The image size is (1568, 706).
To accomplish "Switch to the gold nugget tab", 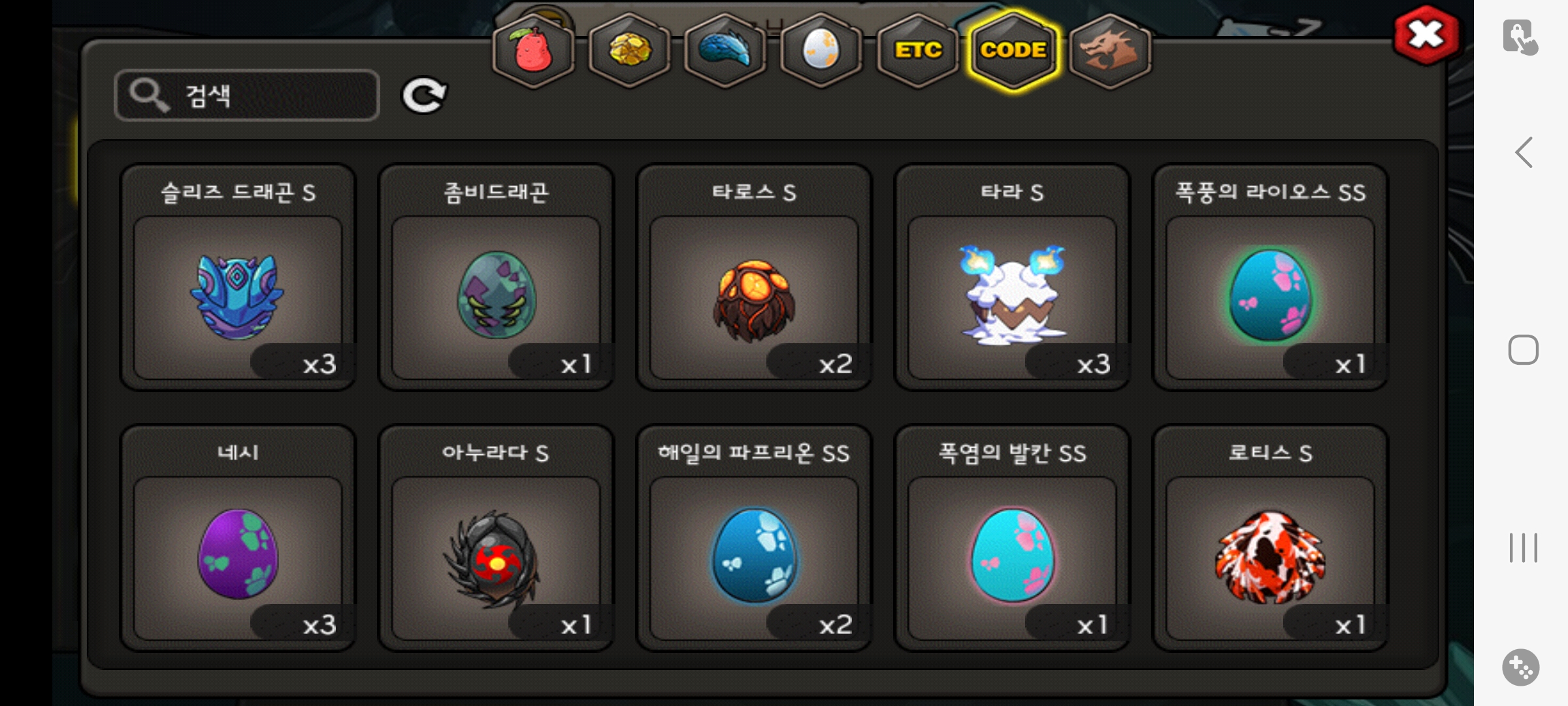I will coord(629,50).
